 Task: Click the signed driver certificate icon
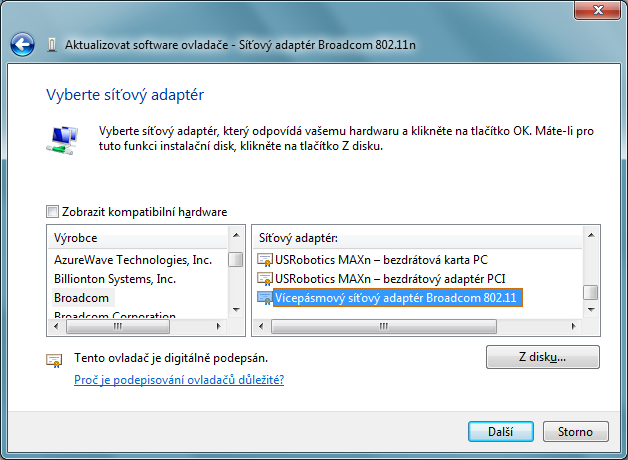[54, 360]
